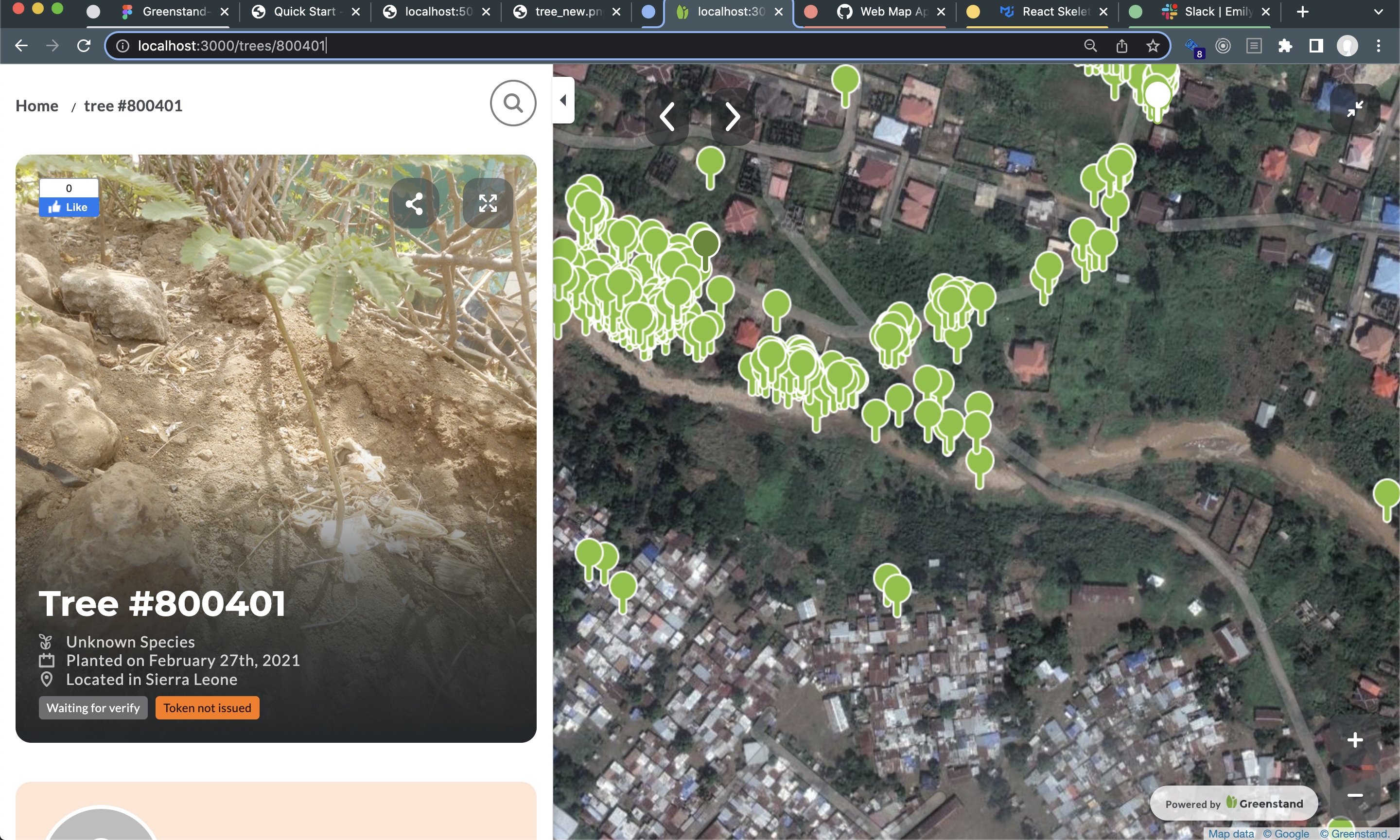Open Chrome three-dot menu
The width and height of the screenshot is (1400, 840).
pos(1379,46)
